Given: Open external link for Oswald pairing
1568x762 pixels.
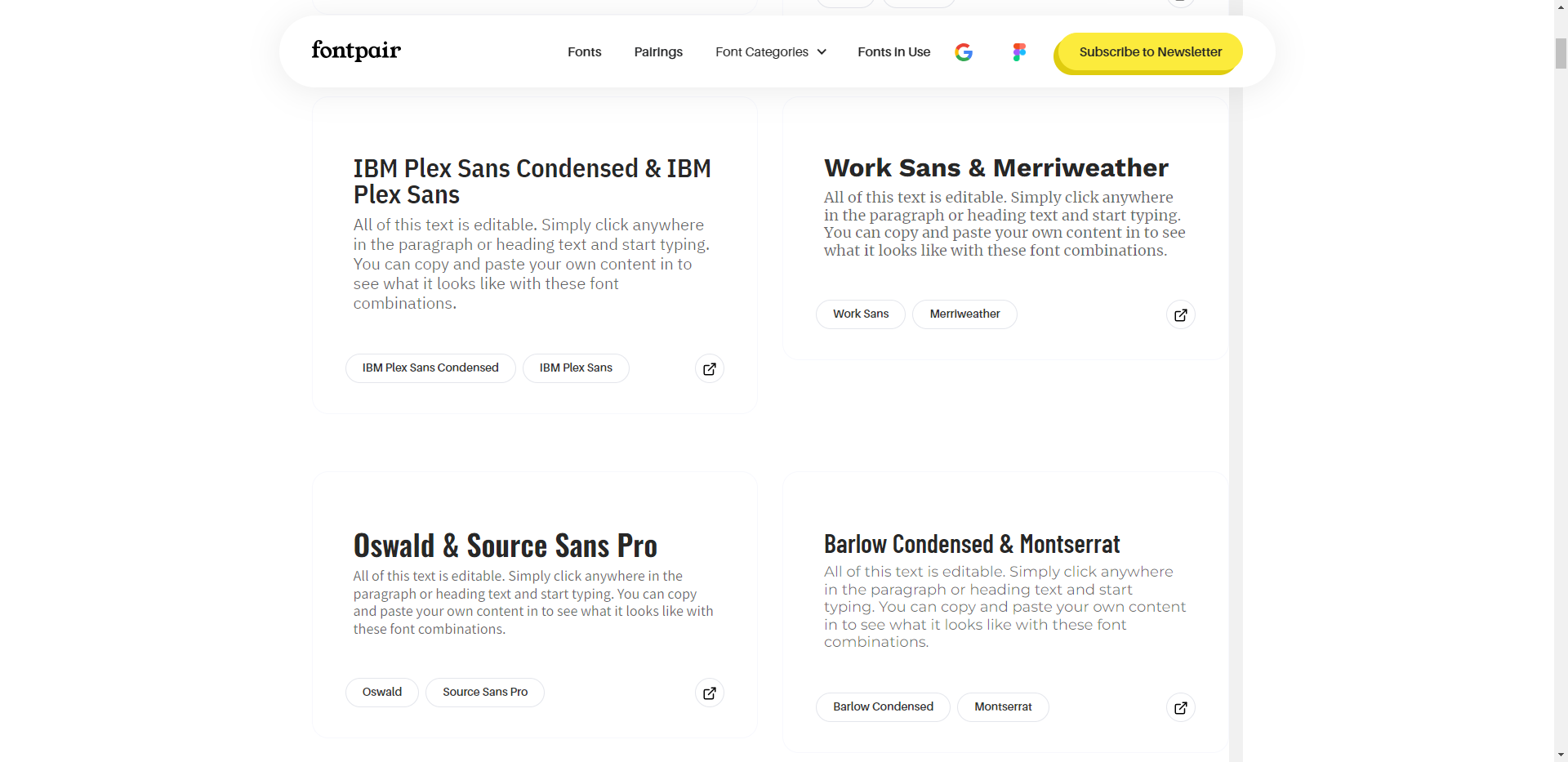Looking at the screenshot, I should (x=710, y=693).
